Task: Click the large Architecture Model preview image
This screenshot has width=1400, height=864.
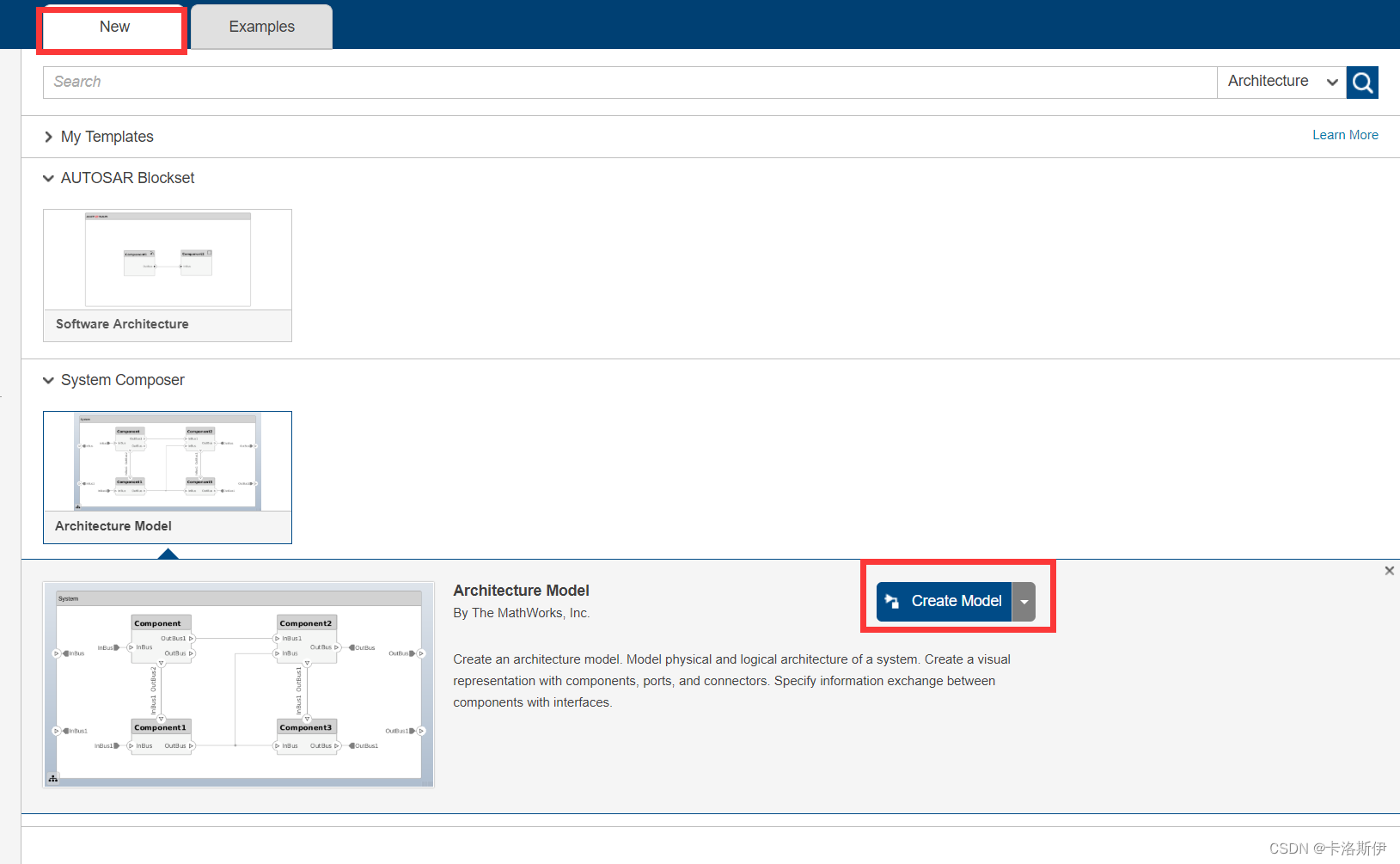Action: click(x=239, y=684)
